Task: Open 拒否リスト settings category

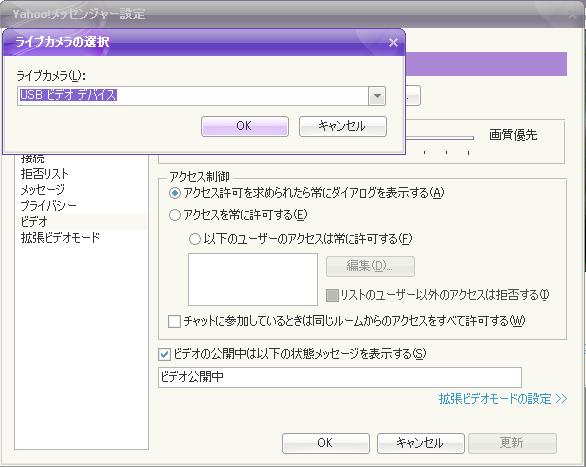Action: [x=44, y=174]
